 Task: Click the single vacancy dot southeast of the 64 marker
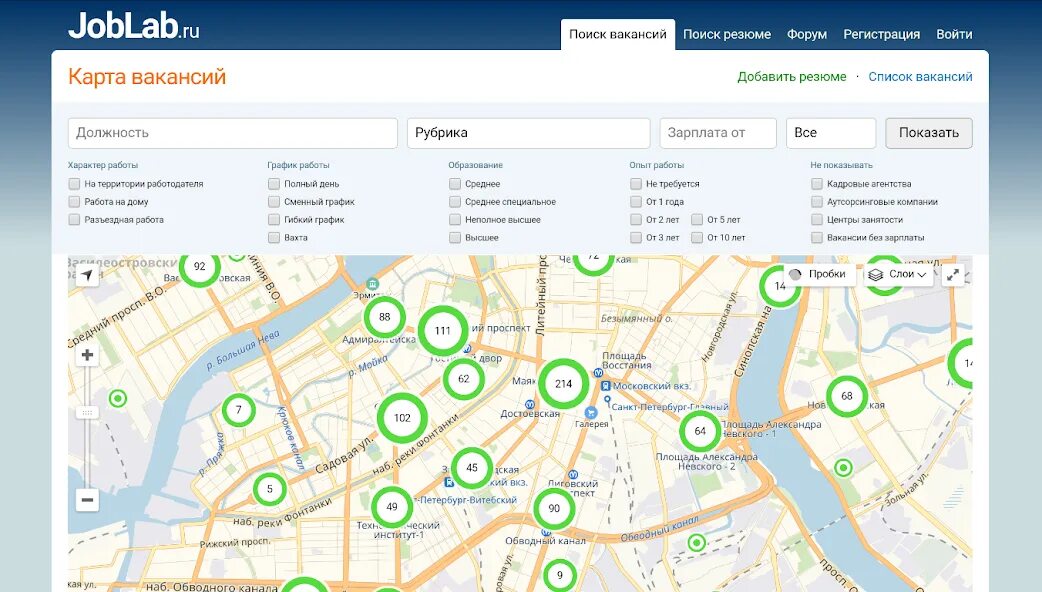[843, 468]
